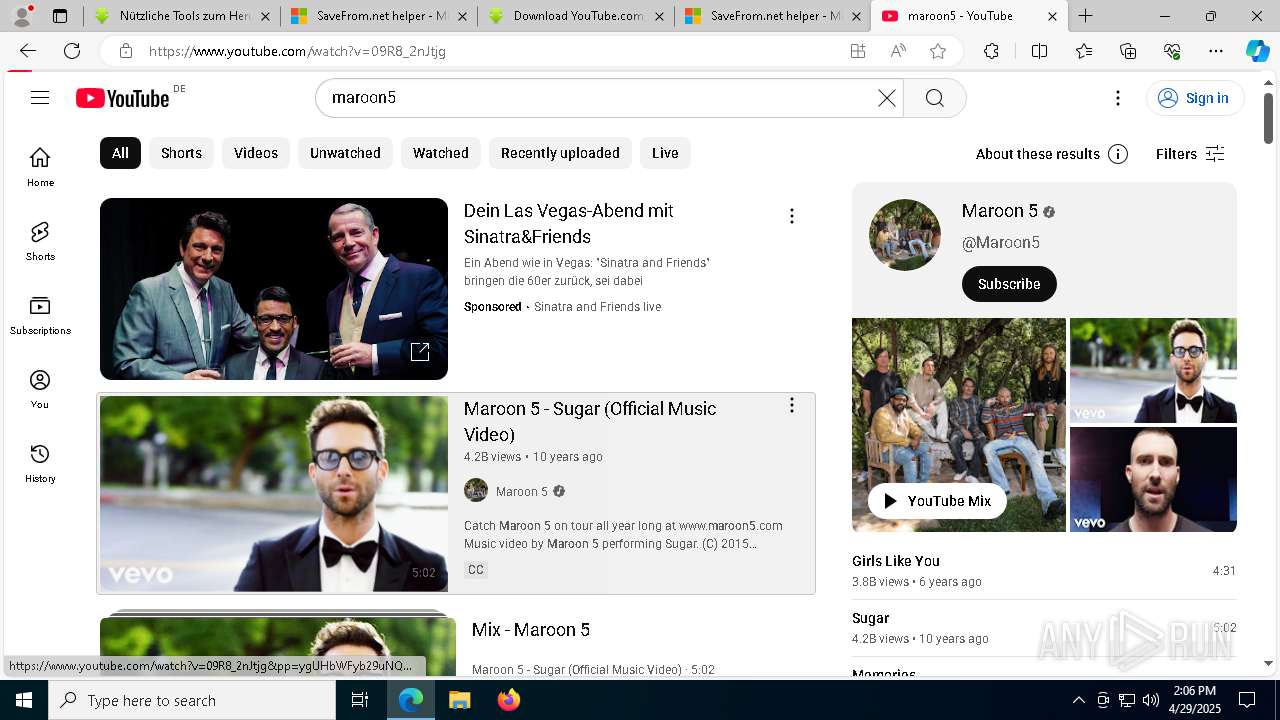The image size is (1280, 720).
Task: Open browser Collections
Action: tap(1128, 51)
